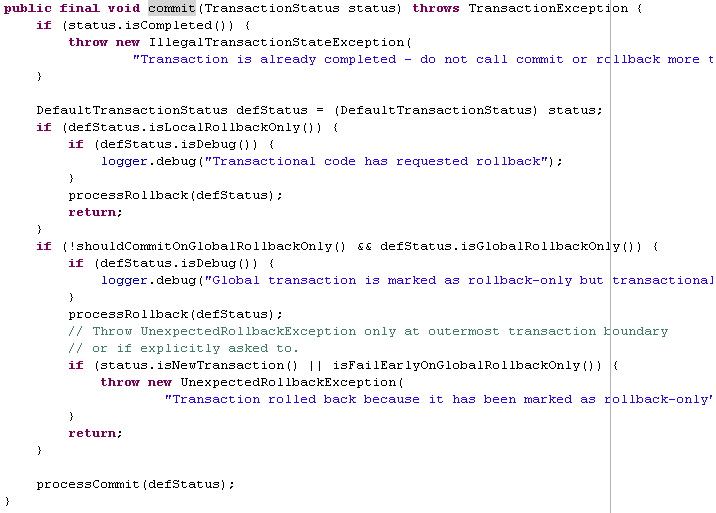Click the first logger.debug call under isLocalRollbackOnly
The width and height of the screenshot is (716, 513).
tap(332, 161)
